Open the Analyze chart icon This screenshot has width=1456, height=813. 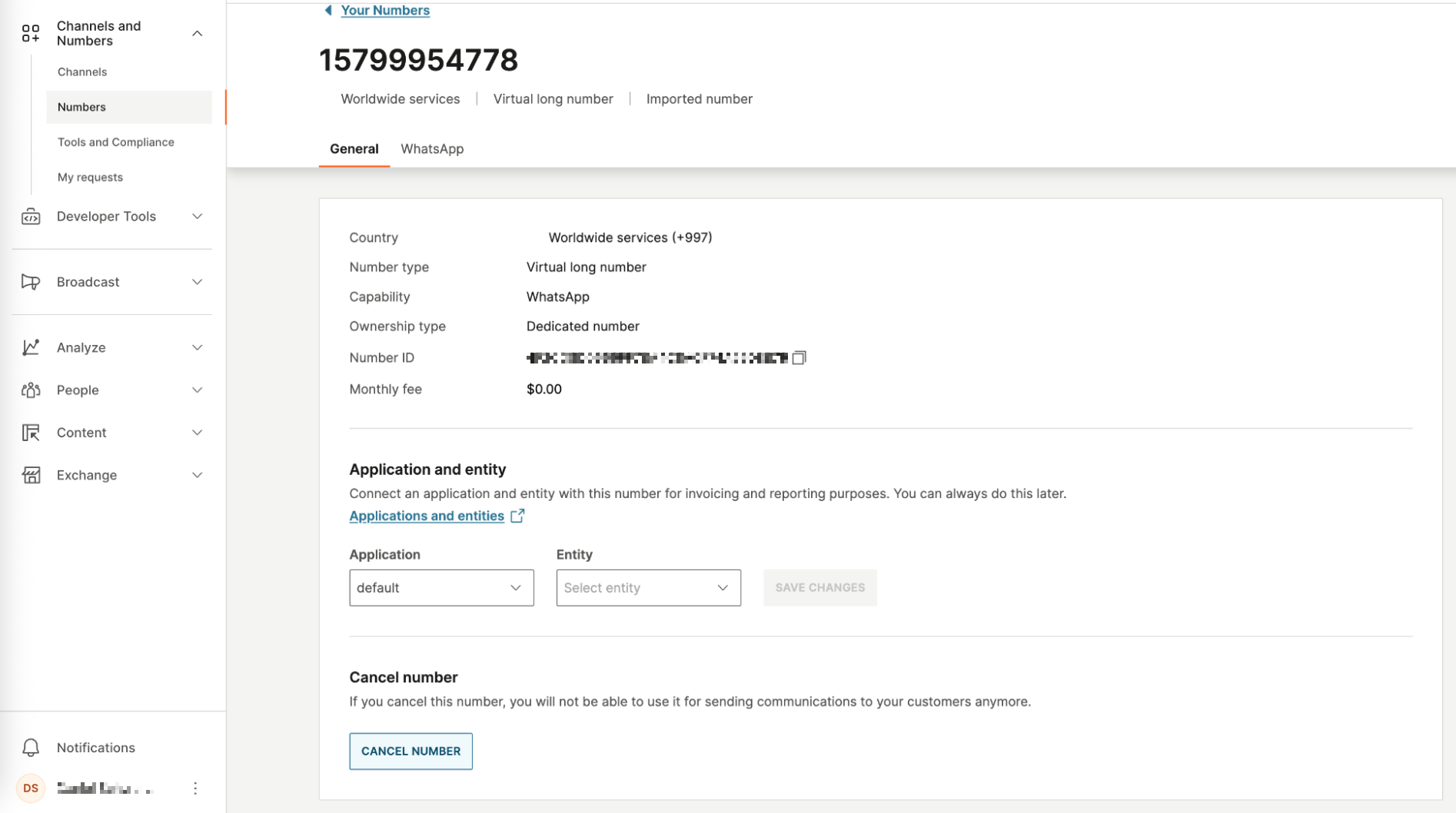tap(31, 347)
